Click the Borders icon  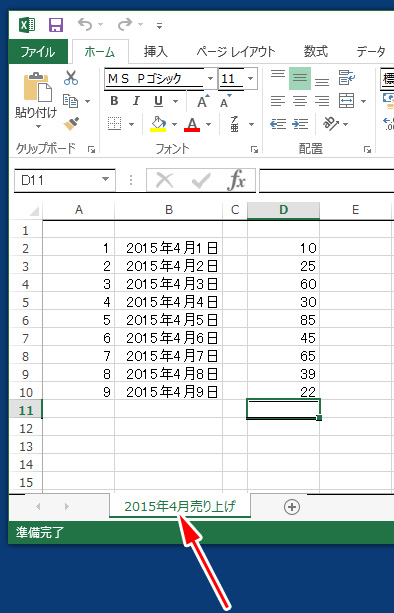(115, 124)
